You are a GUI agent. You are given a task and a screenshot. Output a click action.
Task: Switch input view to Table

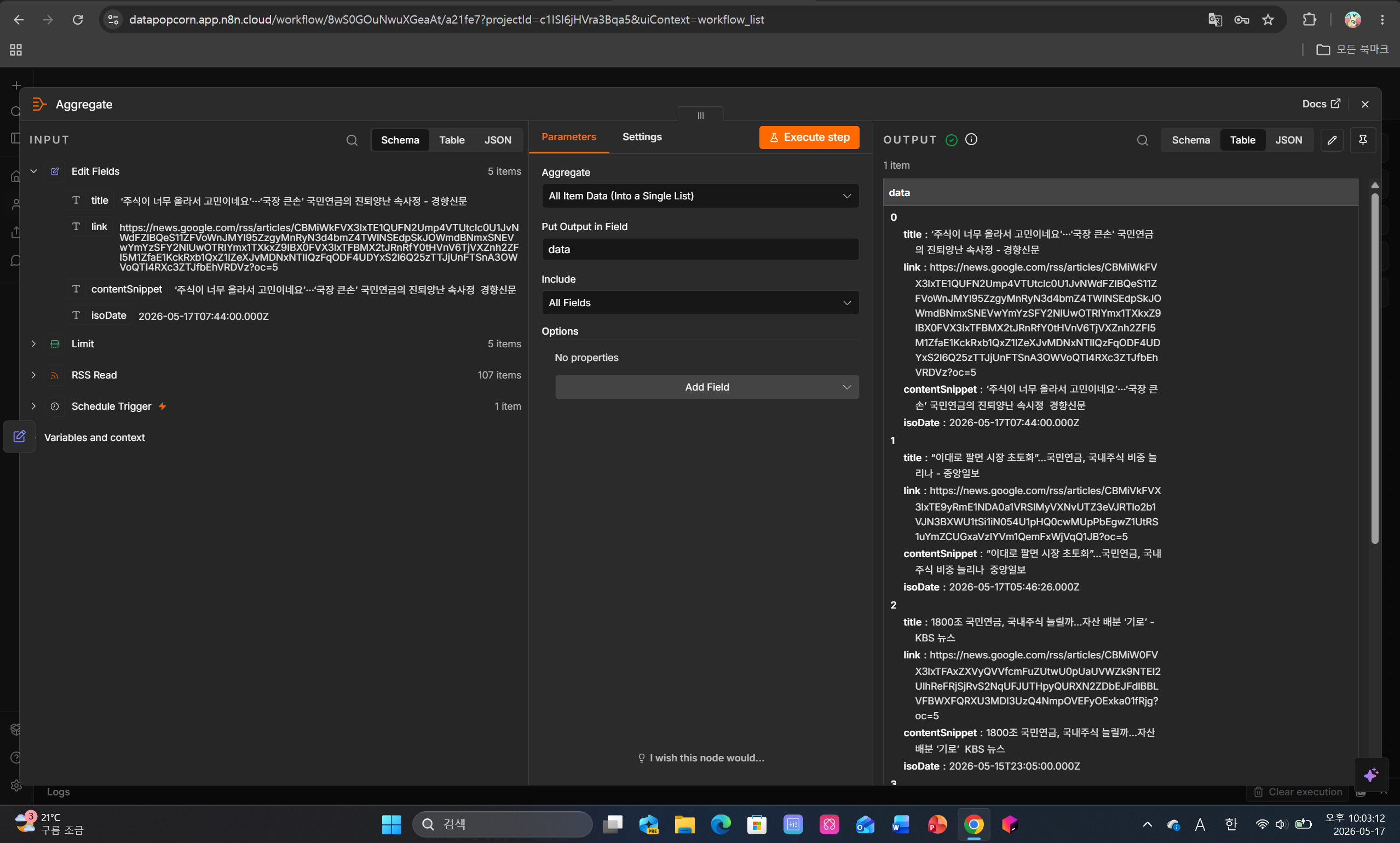(x=451, y=140)
